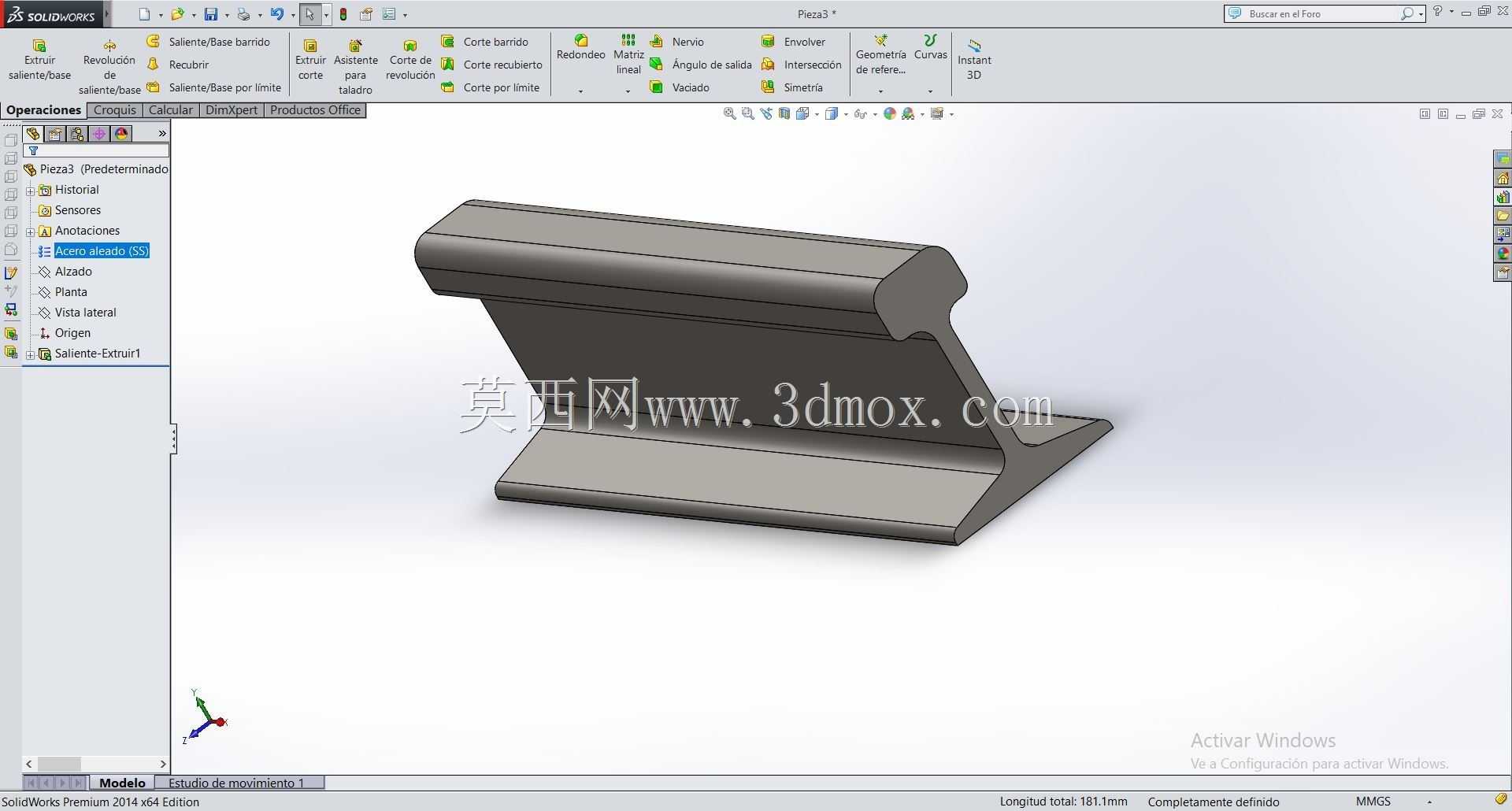Open the Redondeo dropdown arrow
1512x811 pixels.
click(x=580, y=91)
